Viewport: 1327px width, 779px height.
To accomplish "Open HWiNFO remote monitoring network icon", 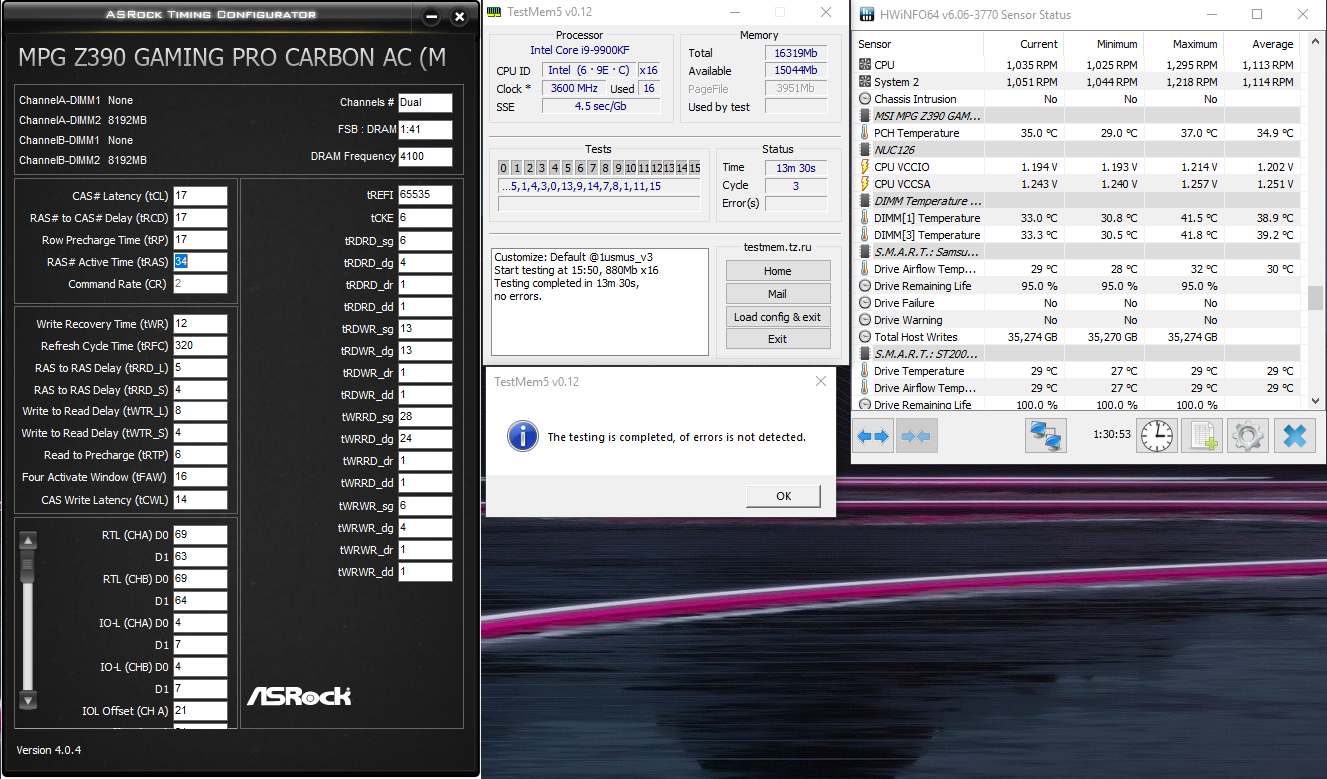I will pos(1046,436).
